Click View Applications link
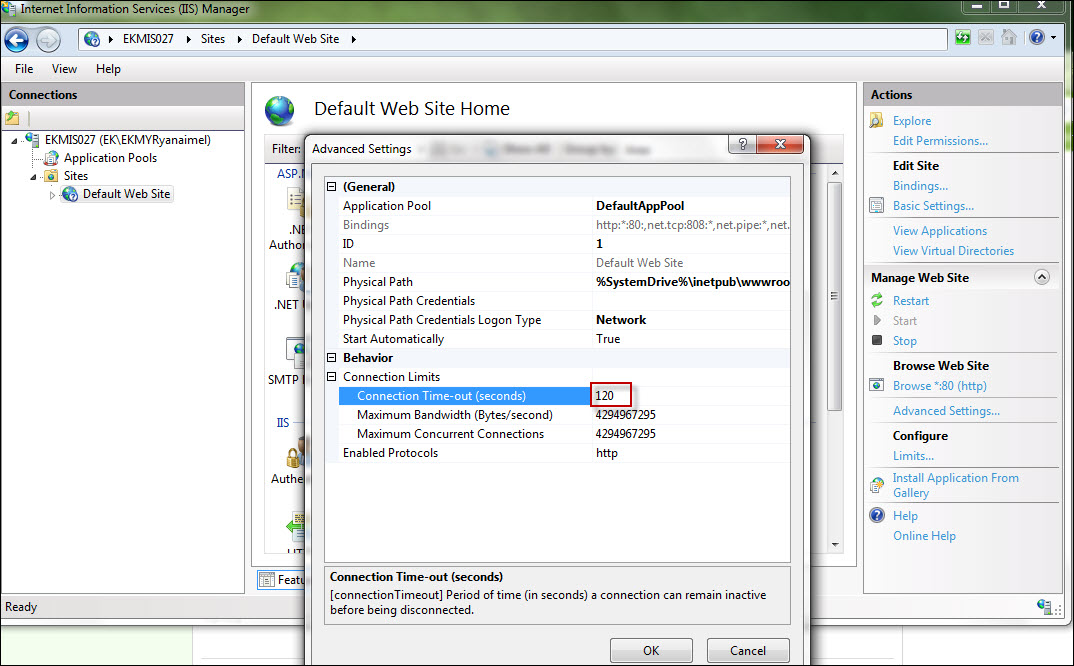This screenshot has width=1074, height=666. 940,231
